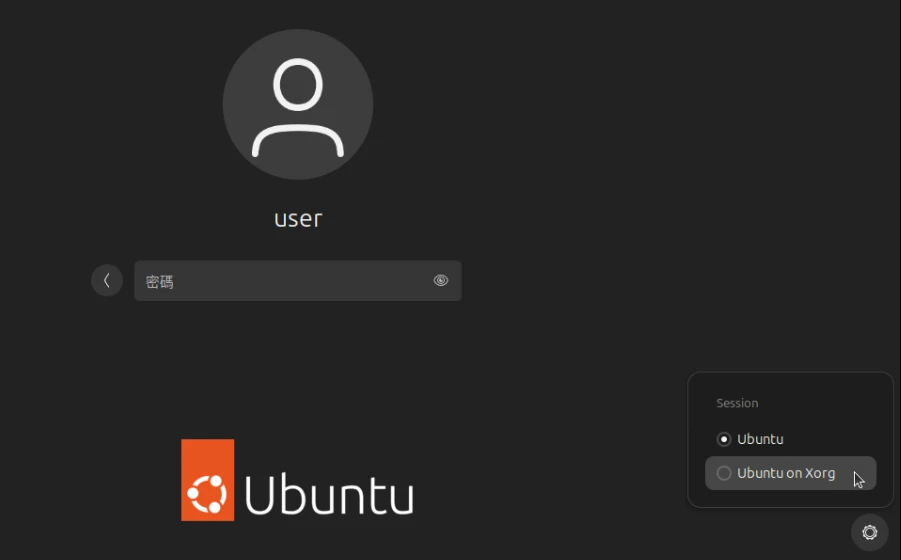This screenshot has width=901, height=560.
Task: Click the session gear icon
Action: (869, 532)
